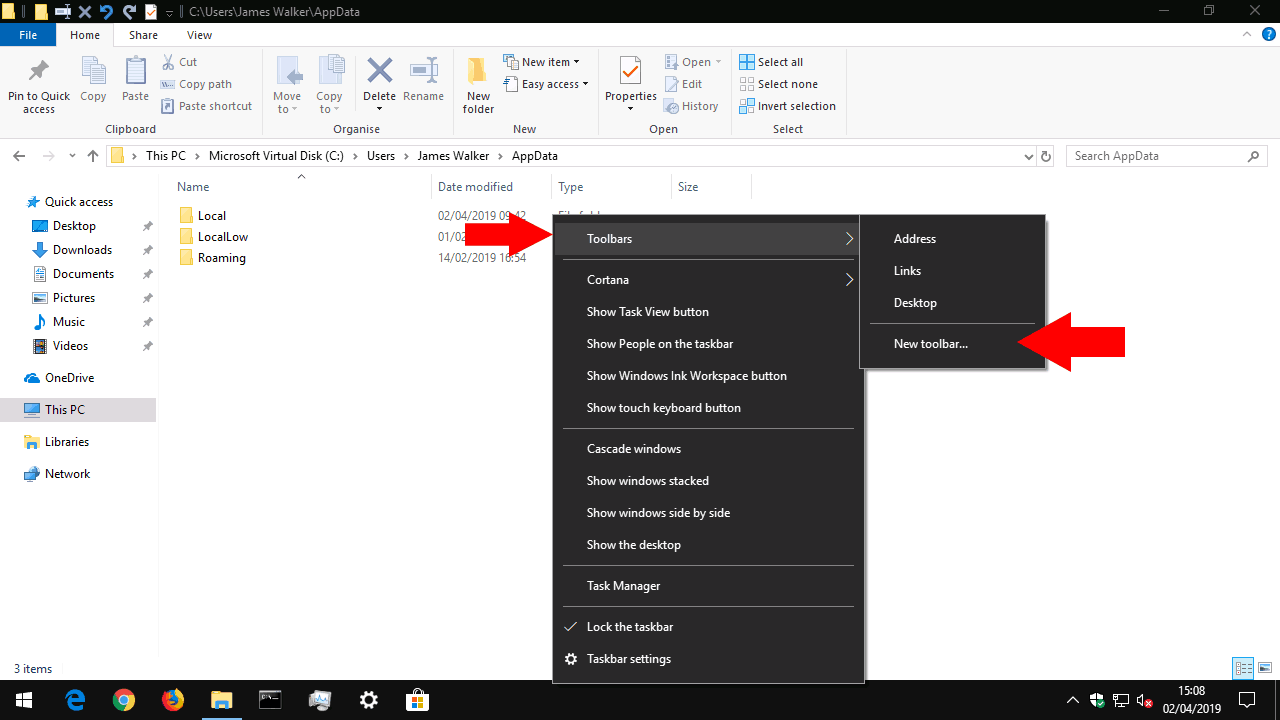1280x720 pixels.
Task: Toggle Lock the taskbar option
Action: pos(630,627)
